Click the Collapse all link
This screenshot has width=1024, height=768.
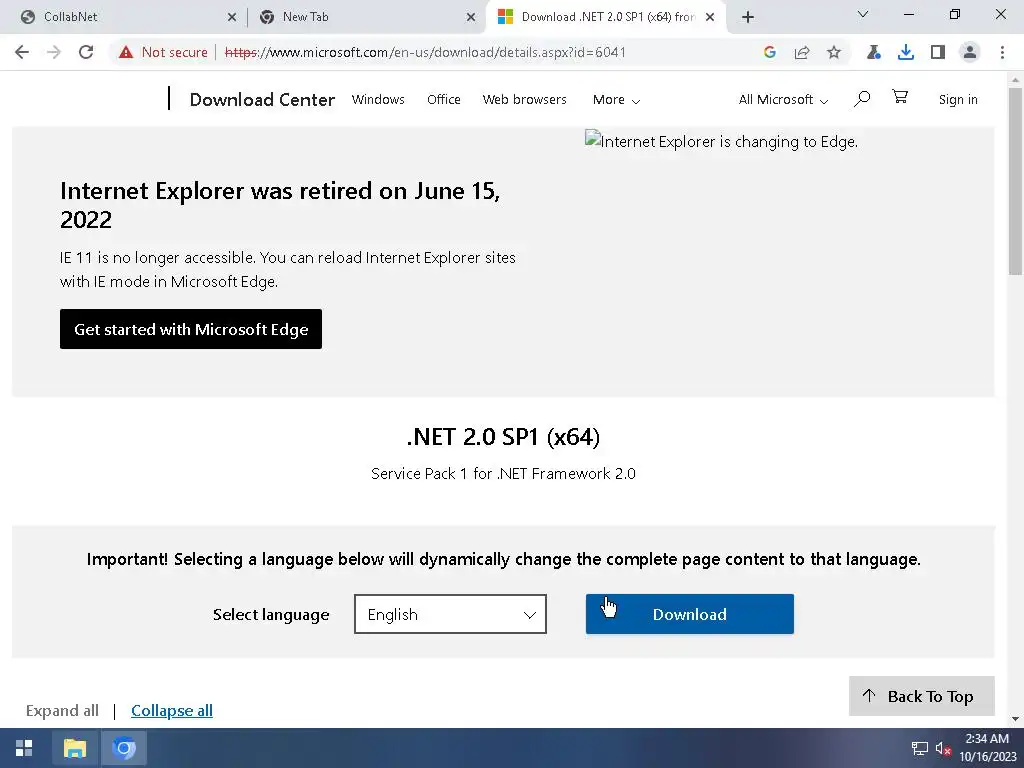point(172,711)
